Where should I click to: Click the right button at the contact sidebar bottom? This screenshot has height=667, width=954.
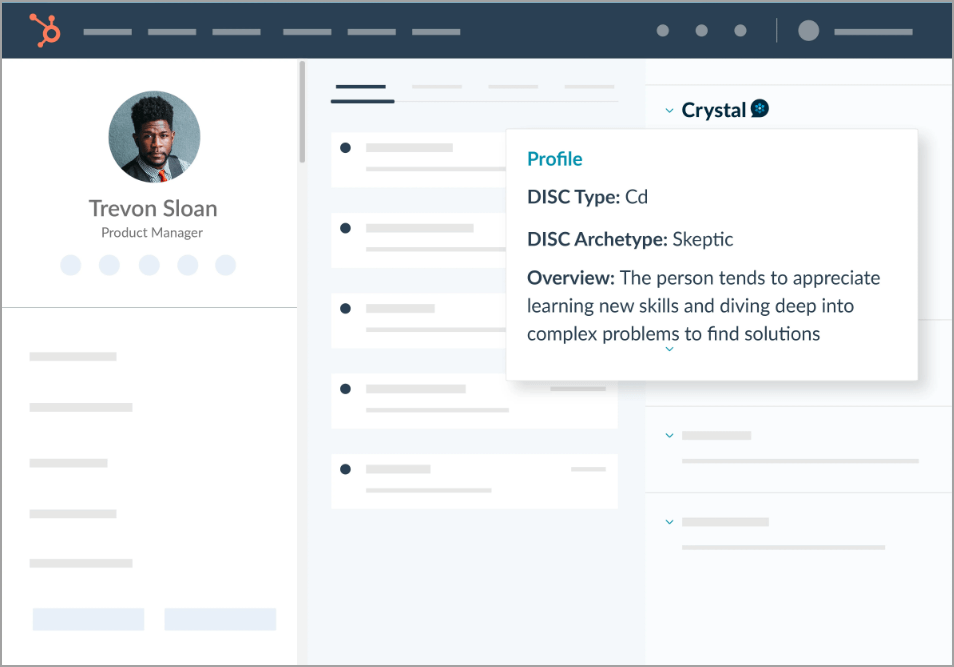220,619
